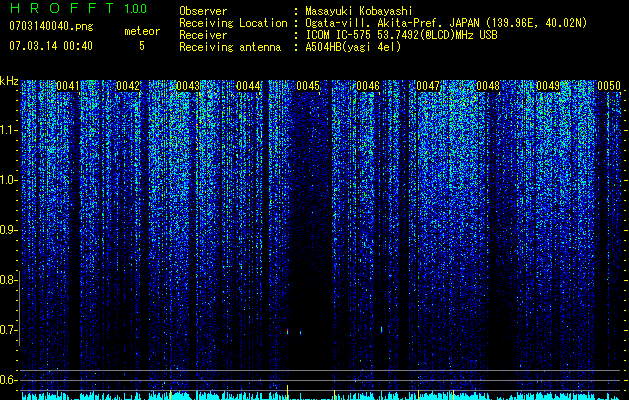Click the HROFFT program title
This screenshot has height=400, width=629.
coord(63,8)
